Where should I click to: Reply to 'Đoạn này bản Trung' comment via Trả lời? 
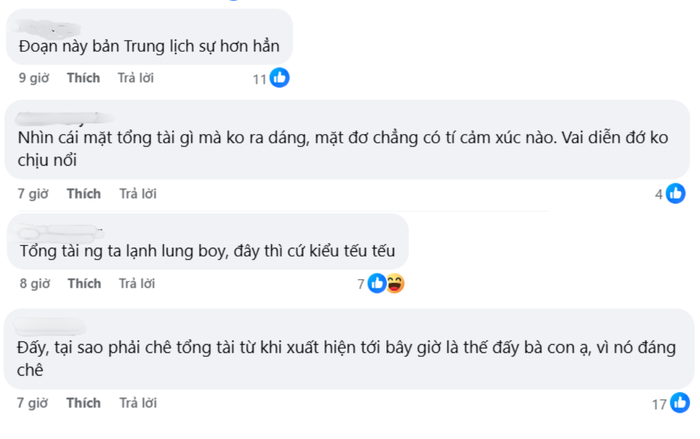[136, 77]
